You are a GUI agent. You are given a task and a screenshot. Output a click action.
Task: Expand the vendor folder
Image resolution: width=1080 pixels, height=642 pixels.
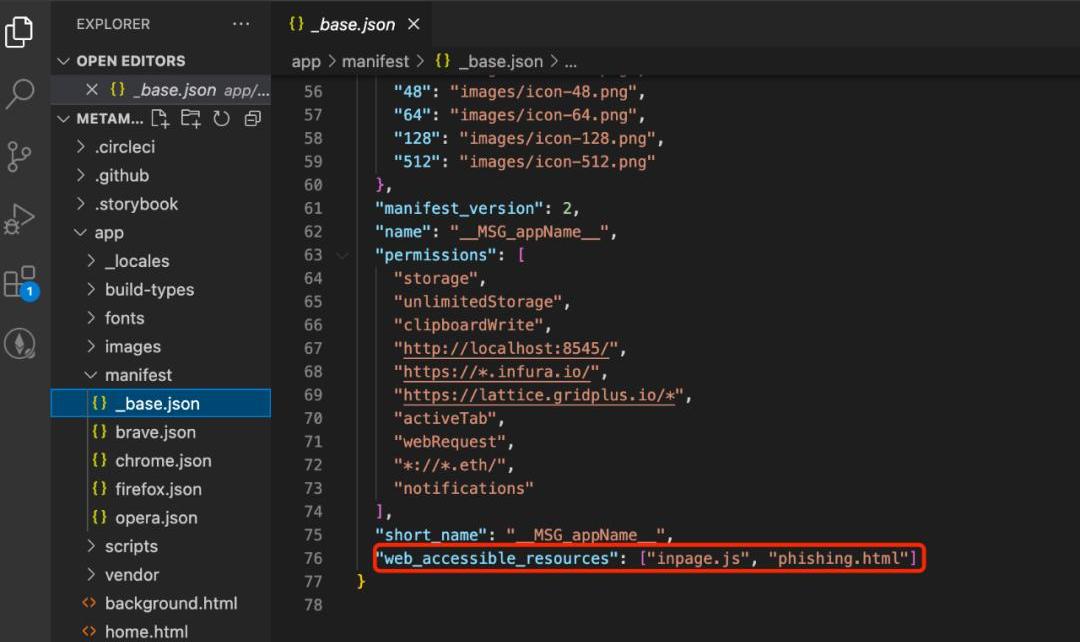[x=91, y=574]
